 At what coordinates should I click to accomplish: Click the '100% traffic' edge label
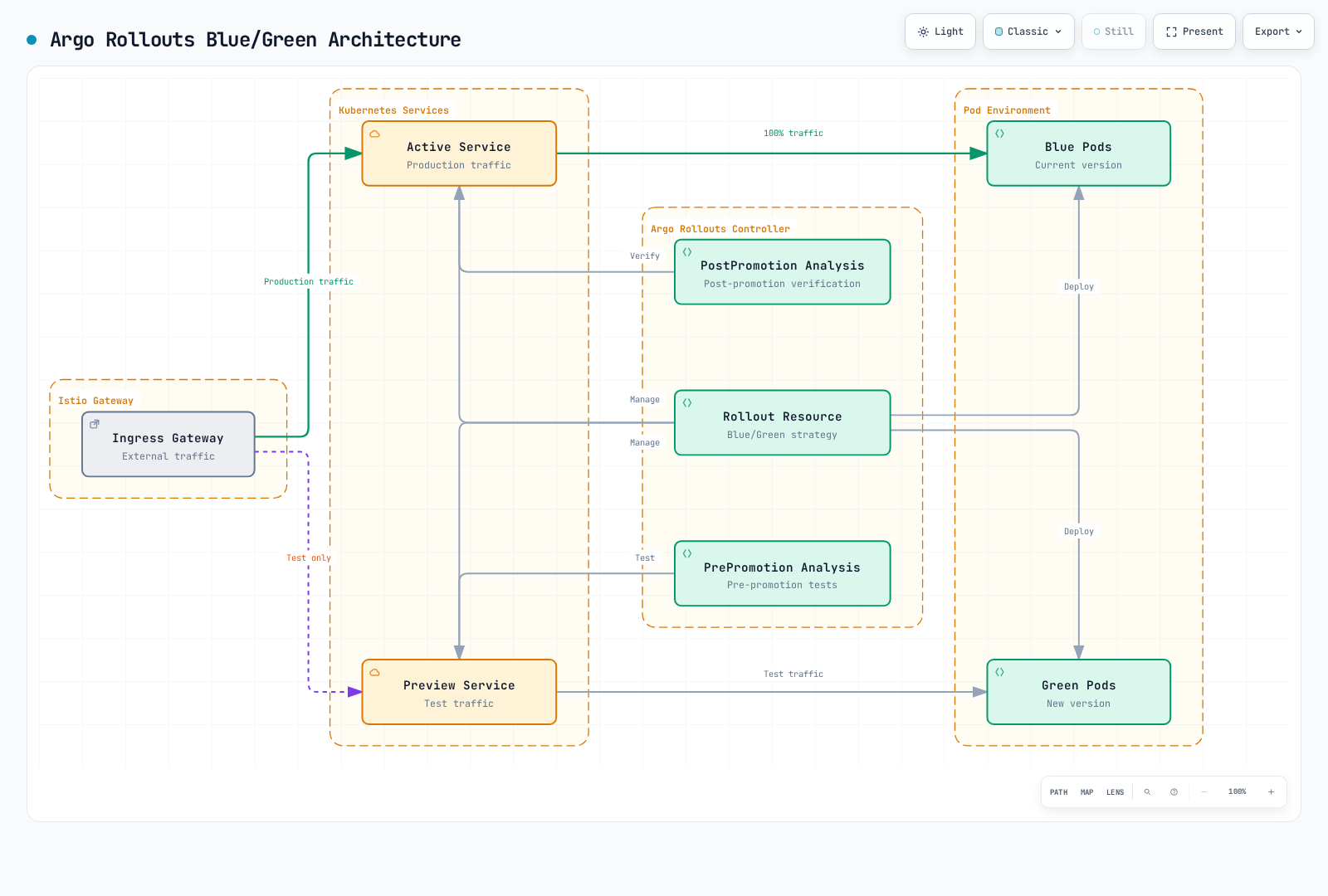point(793,133)
